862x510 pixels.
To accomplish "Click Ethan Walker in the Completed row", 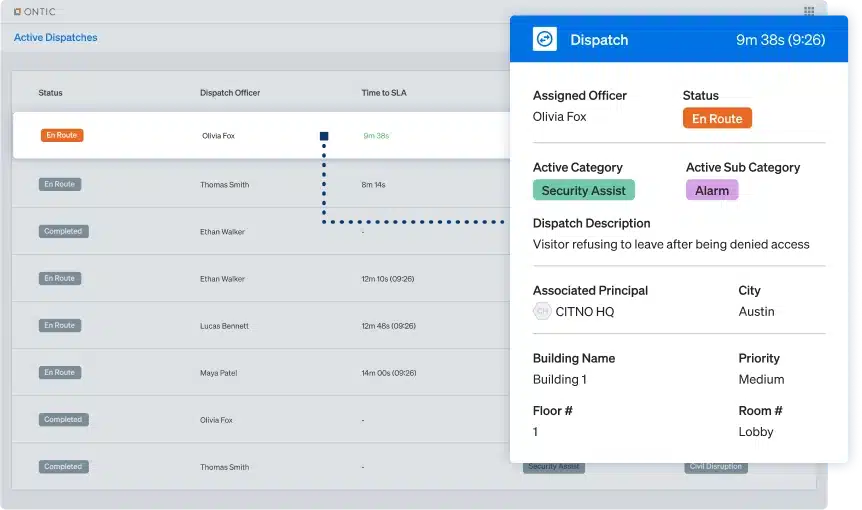I will (222, 232).
